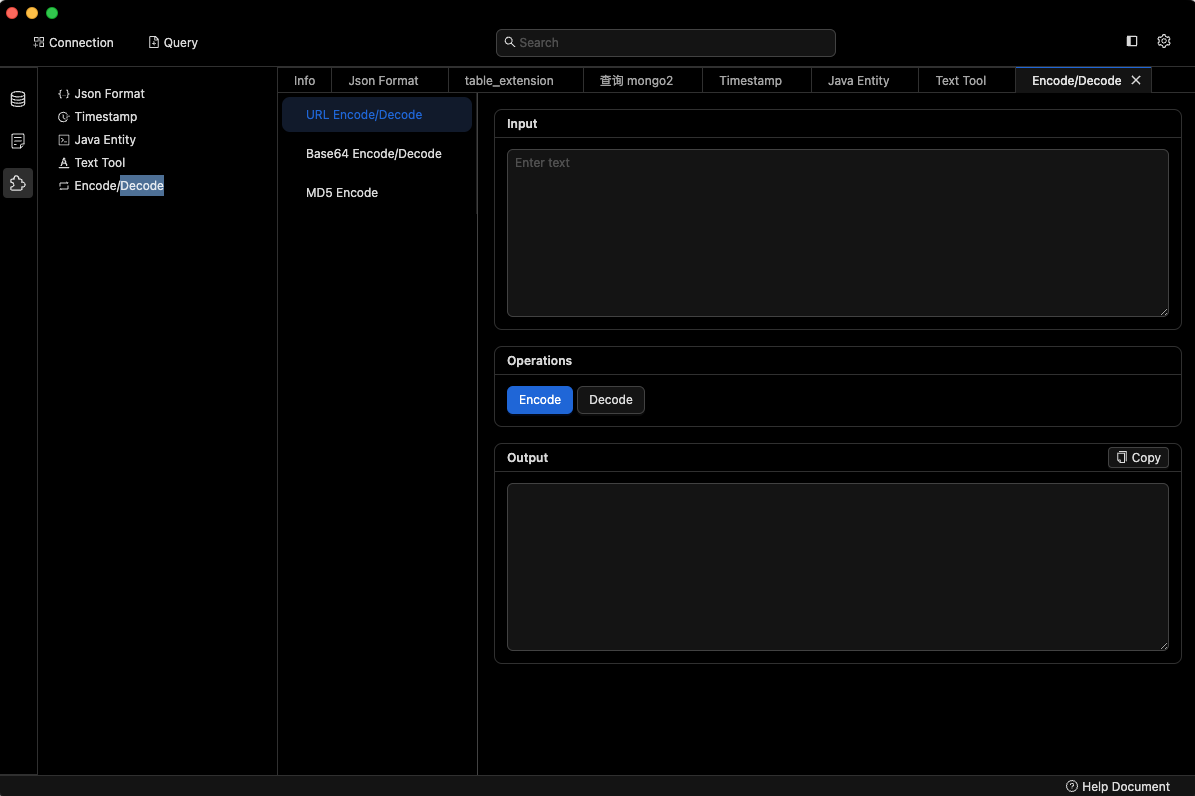
Task: Copy the output text
Action: (x=1138, y=457)
